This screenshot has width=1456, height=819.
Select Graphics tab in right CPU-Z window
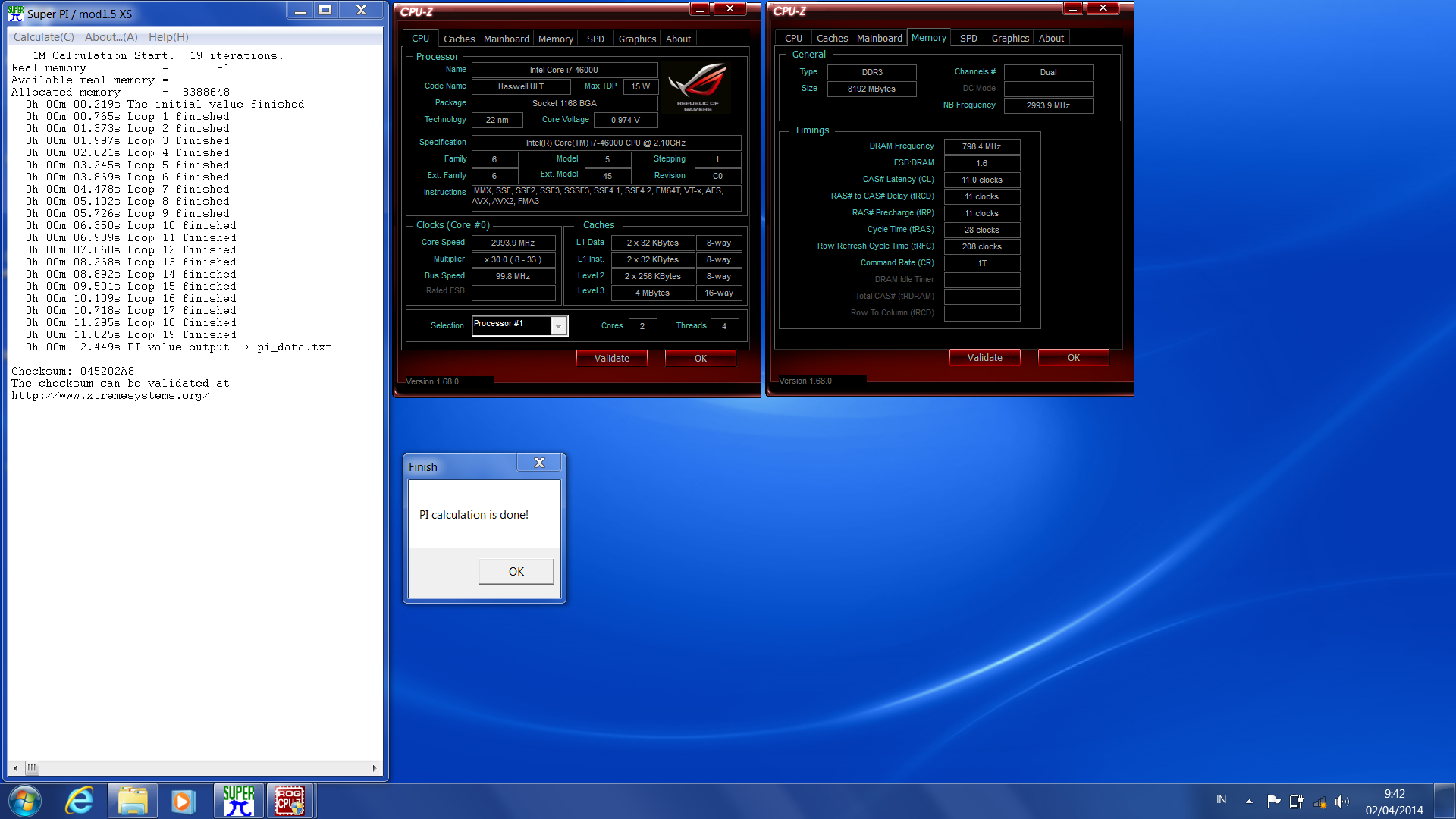(1011, 38)
